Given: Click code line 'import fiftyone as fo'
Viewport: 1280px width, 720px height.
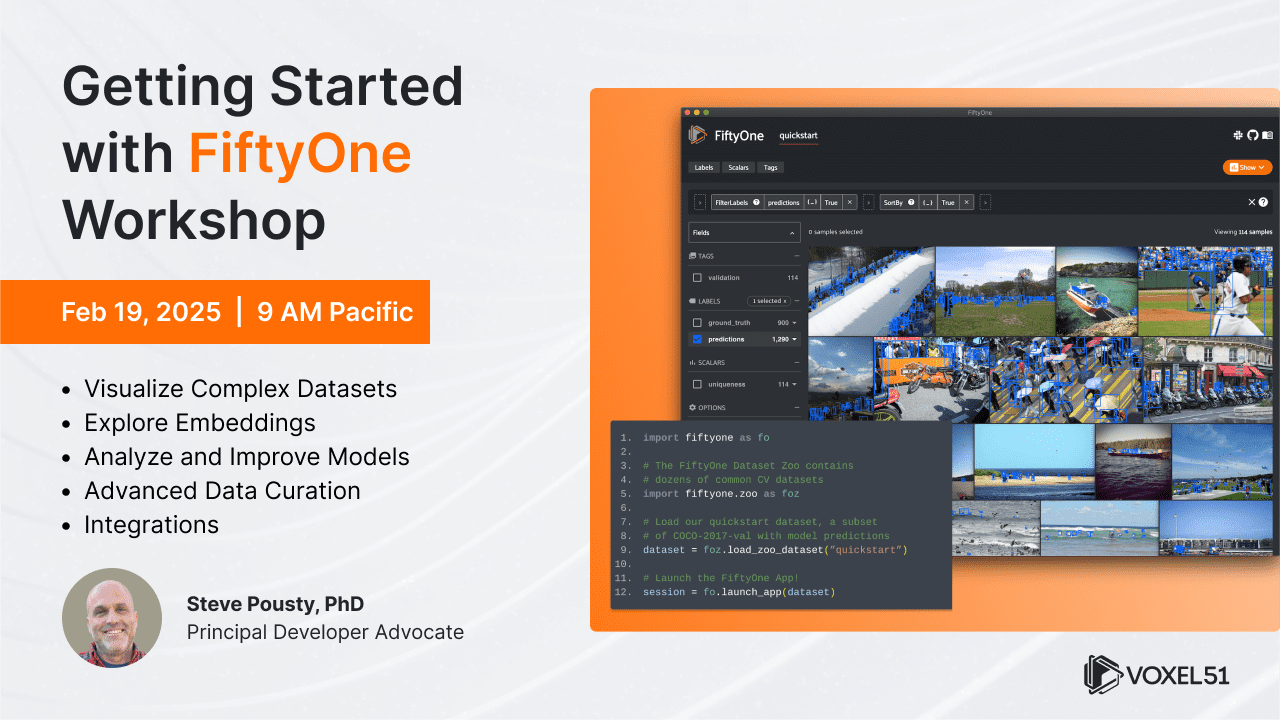Looking at the screenshot, I should coord(706,438).
